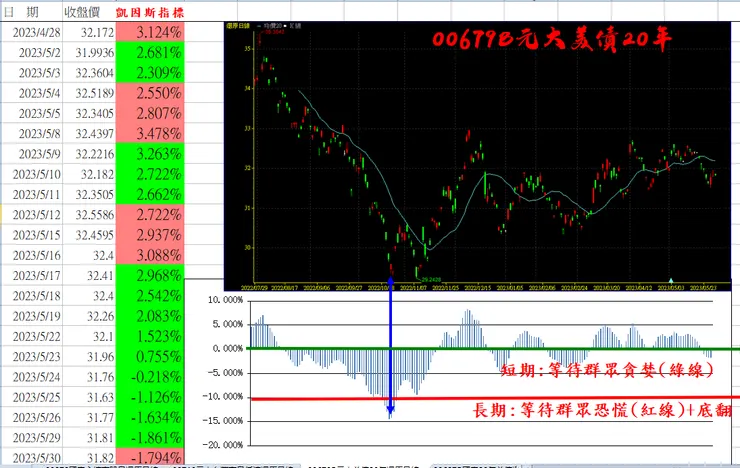Click the indicator cell 2.309%
Viewport: 740px width, 468px height.
150,73
